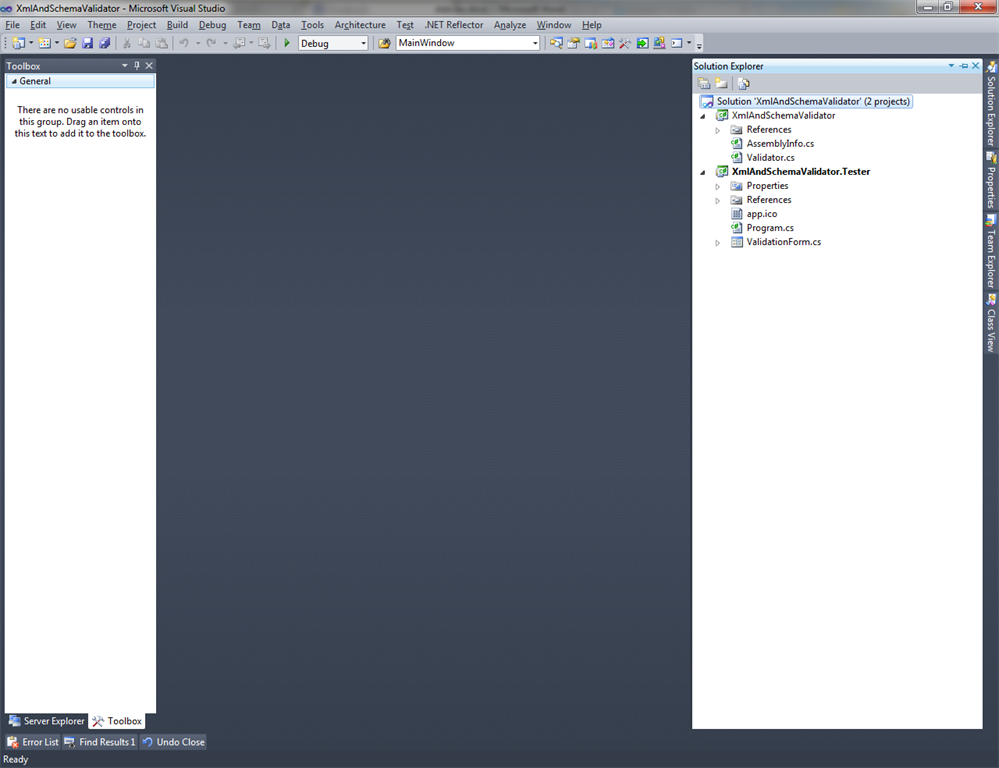Click the Find in Files icon

[384, 43]
